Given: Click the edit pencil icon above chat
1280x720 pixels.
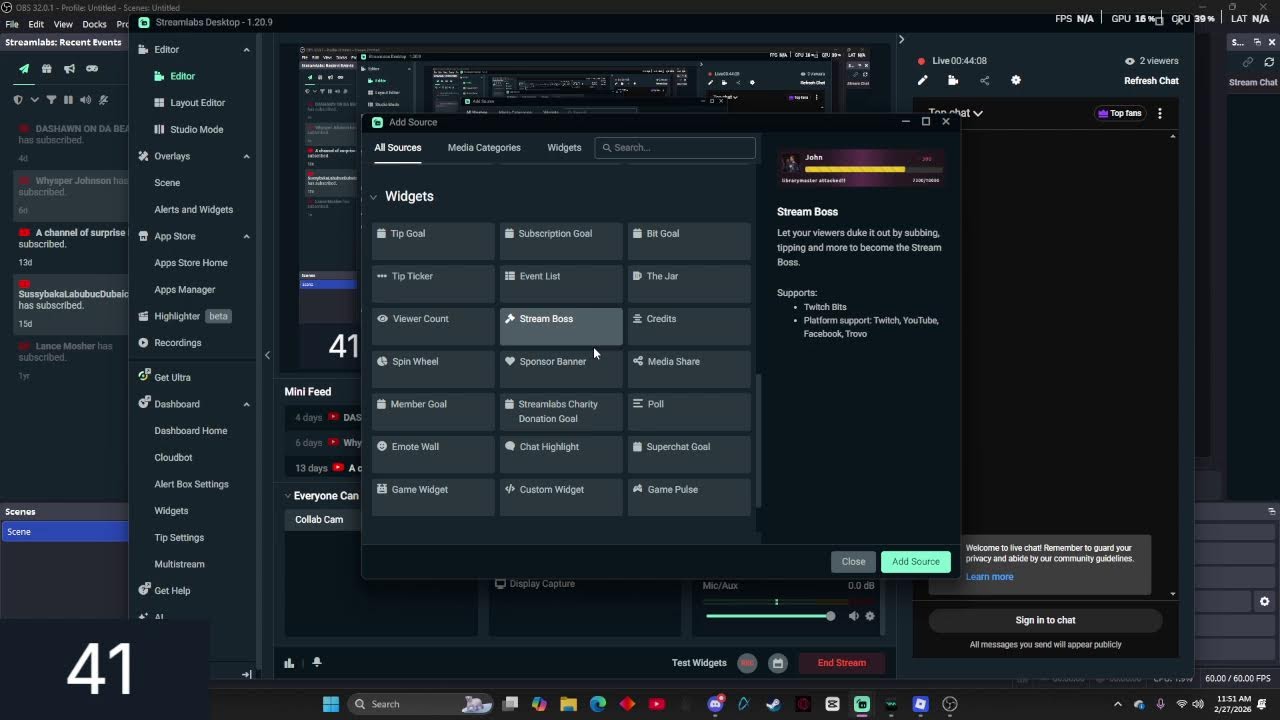Looking at the screenshot, I should click(x=923, y=81).
